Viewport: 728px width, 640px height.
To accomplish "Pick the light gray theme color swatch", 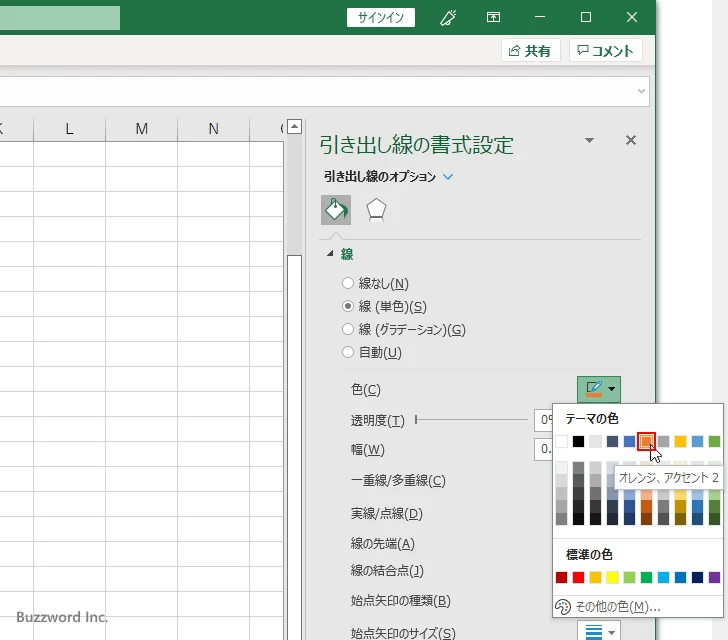I will point(595,441).
